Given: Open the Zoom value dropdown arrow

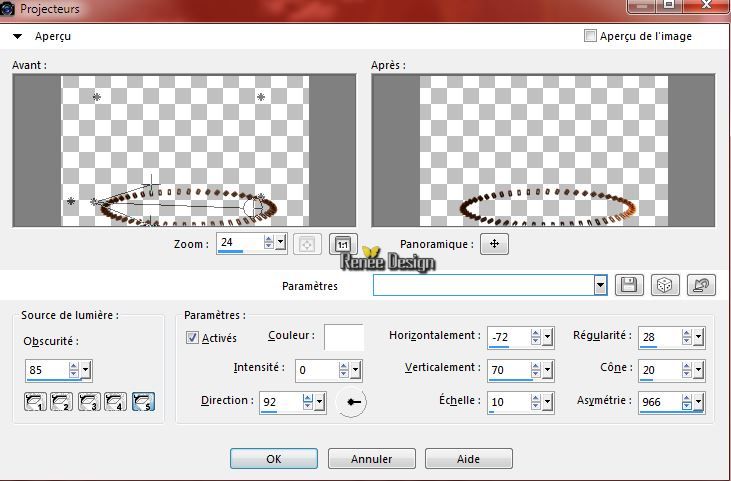Looking at the screenshot, I should pyautogui.click(x=280, y=242).
